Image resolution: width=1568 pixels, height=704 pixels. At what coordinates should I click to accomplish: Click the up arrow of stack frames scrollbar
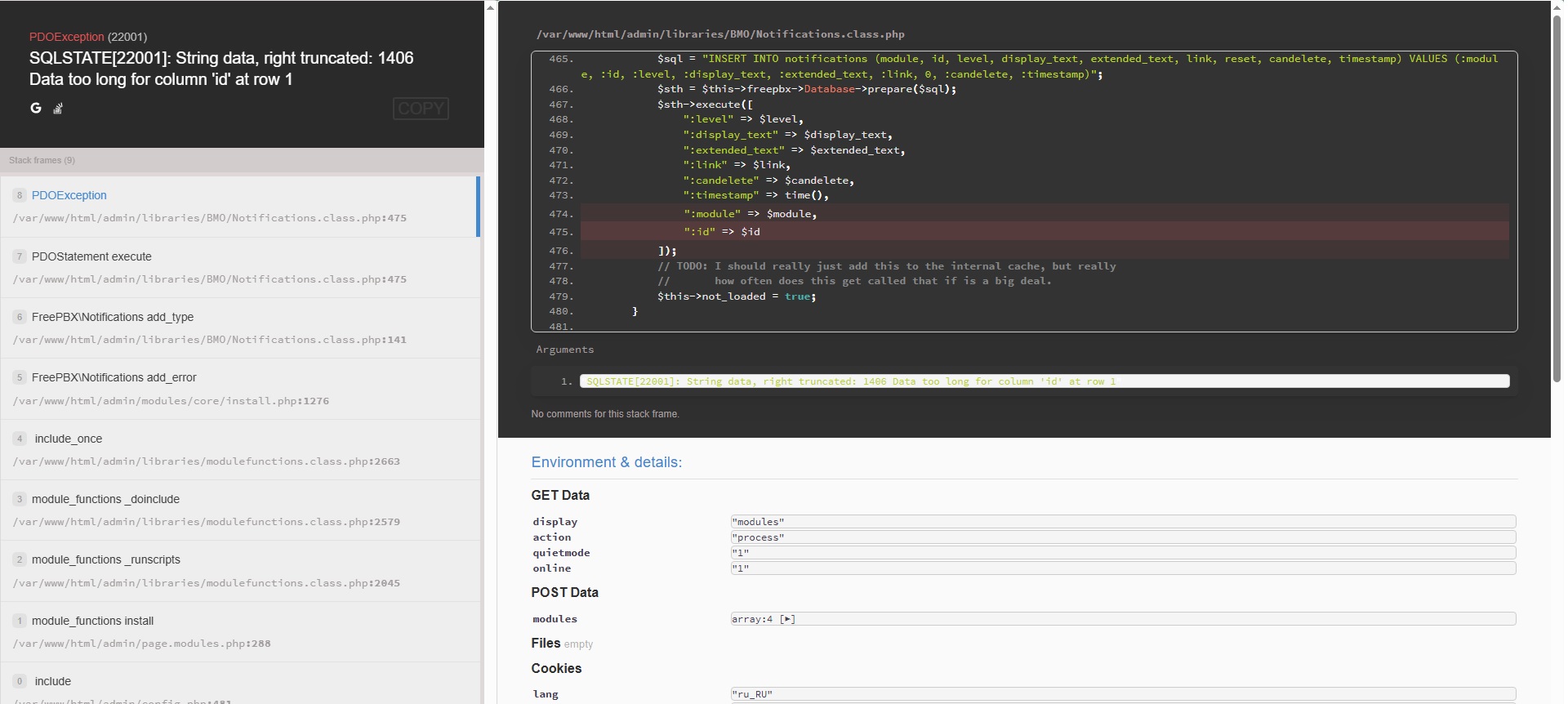[x=491, y=7]
